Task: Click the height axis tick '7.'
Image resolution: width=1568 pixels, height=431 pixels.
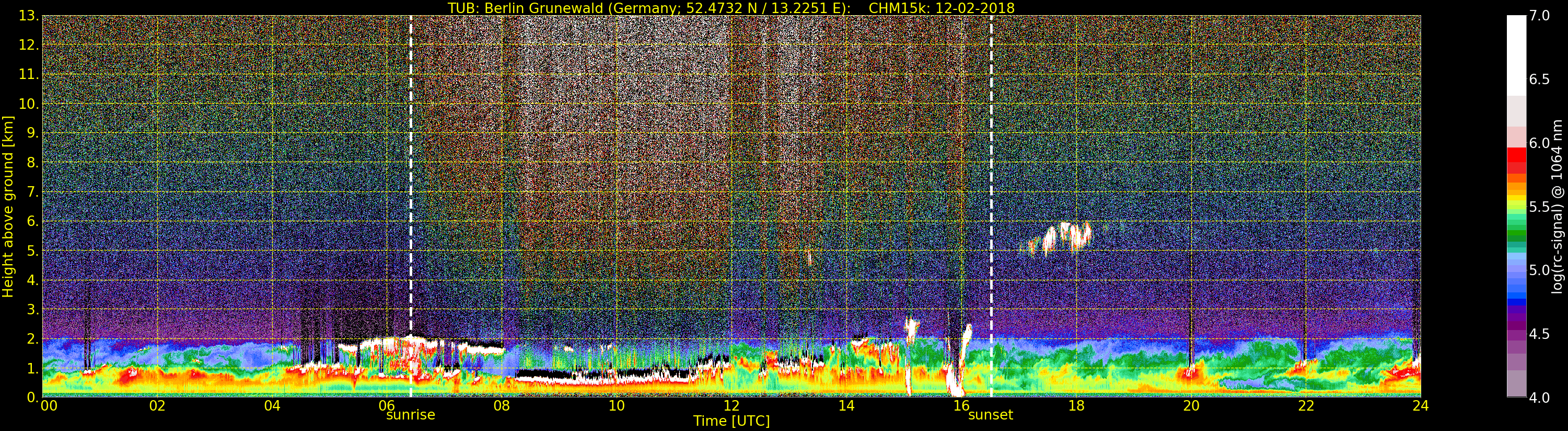Action: (33, 192)
